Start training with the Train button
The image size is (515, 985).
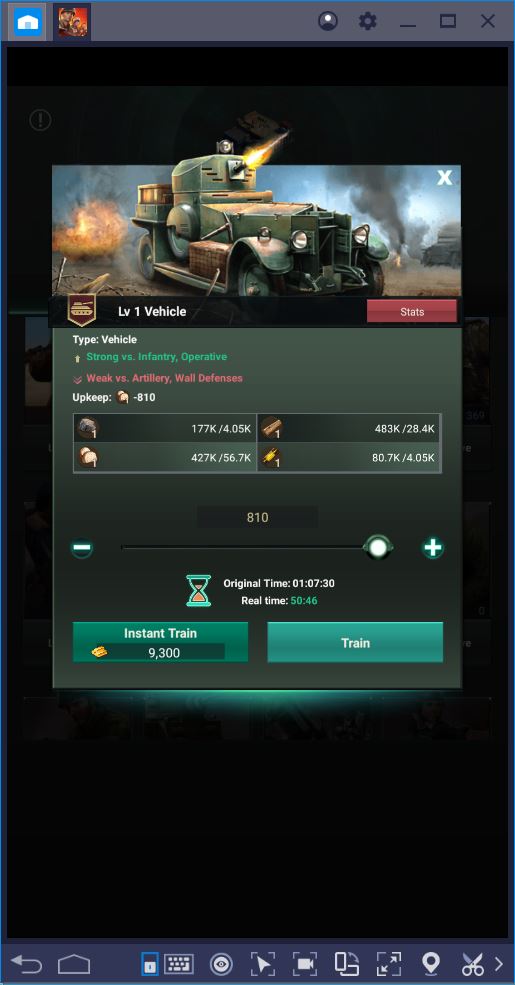pos(355,643)
